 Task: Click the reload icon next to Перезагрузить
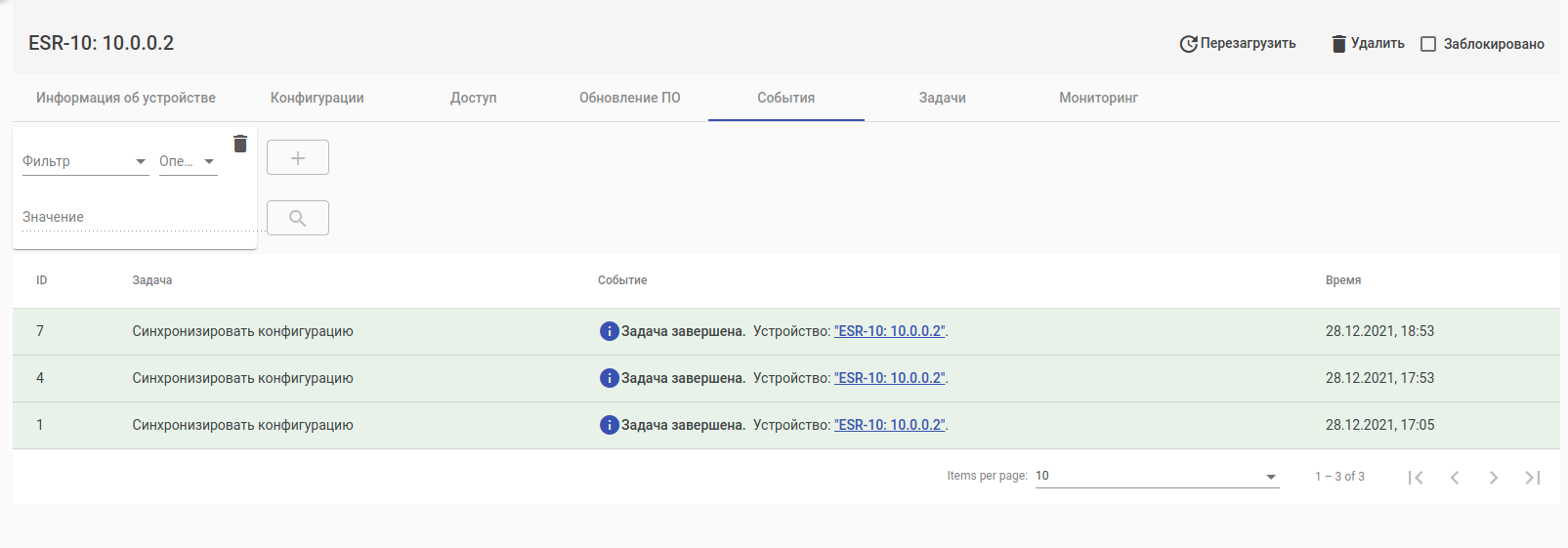pyautogui.click(x=1188, y=44)
